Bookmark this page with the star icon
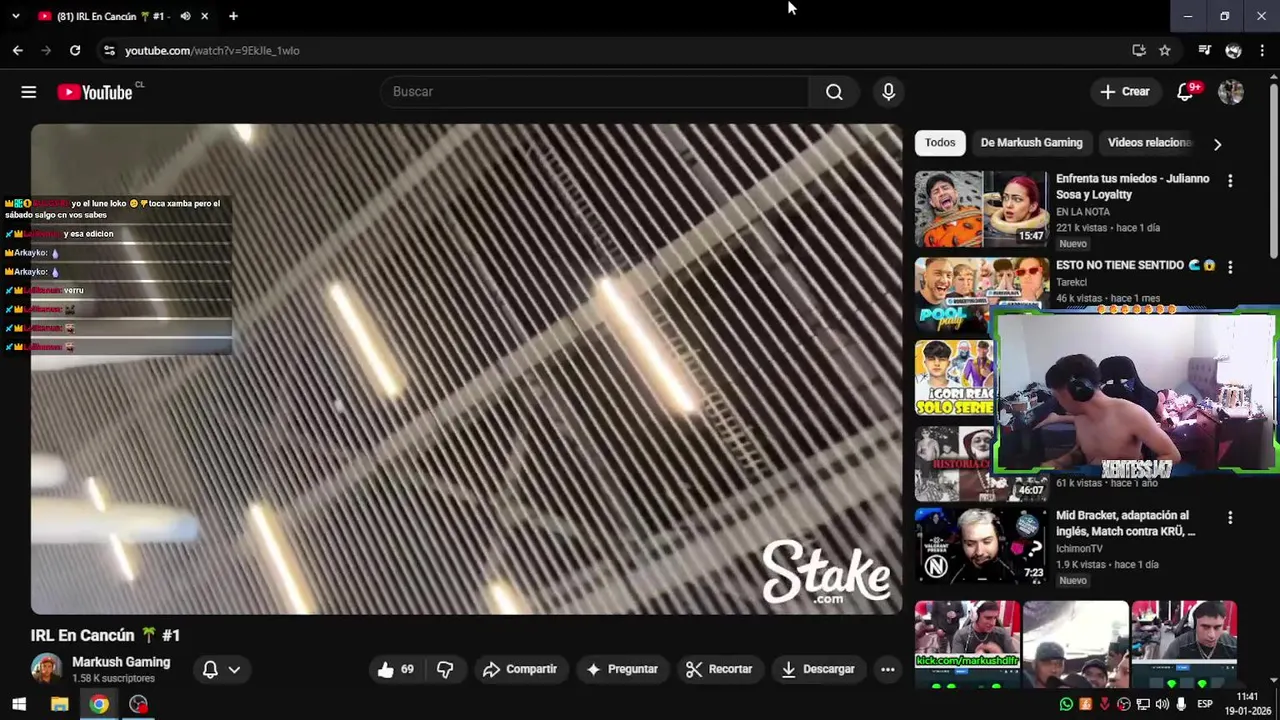1280x720 pixels. tap(1164, 50)
